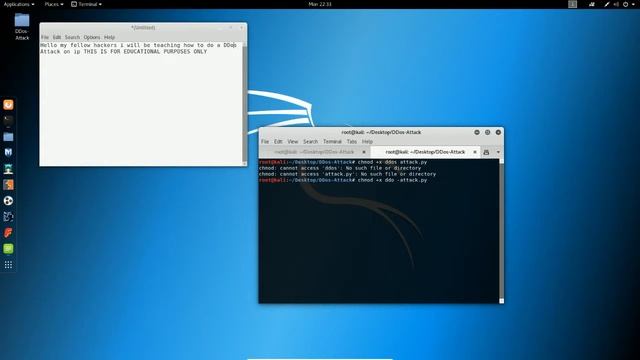Click the terminal title bar '~/Desktop/DDos-Attack'
The width and height of the screenshot is (640, 360).
pos(381,132)
